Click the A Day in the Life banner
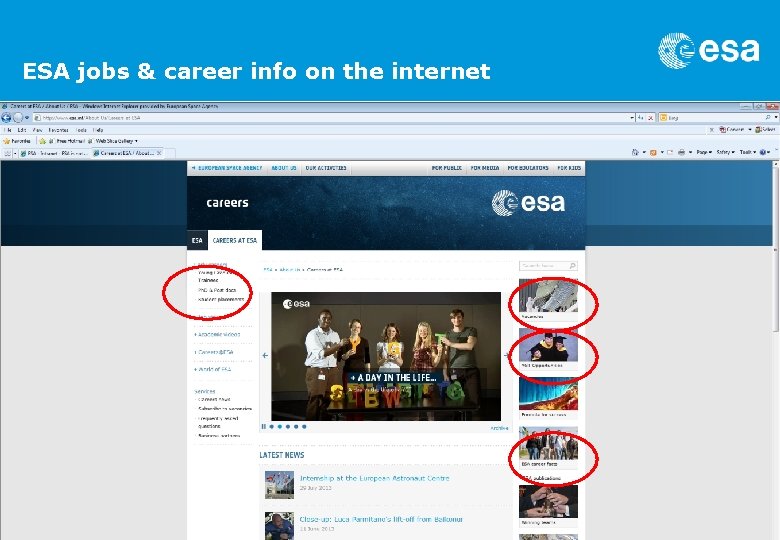Image resolution: width=780 pixels, height=540 pixels. coord(393,377)
